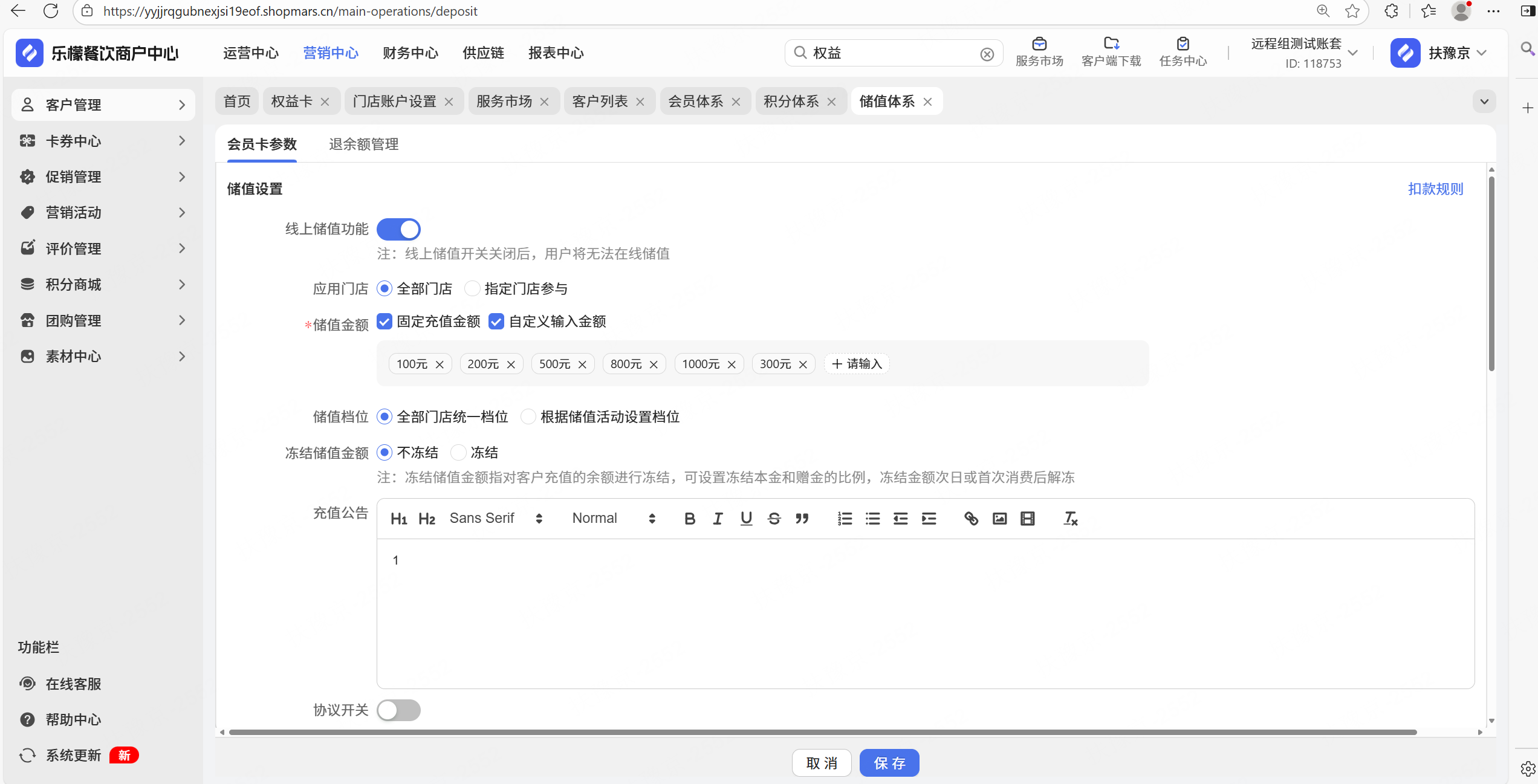Image resolution: width=1538 pixels, height=784 pixels.
Task: Open 任务中心 icon
Action: (x=1183, y=52)
